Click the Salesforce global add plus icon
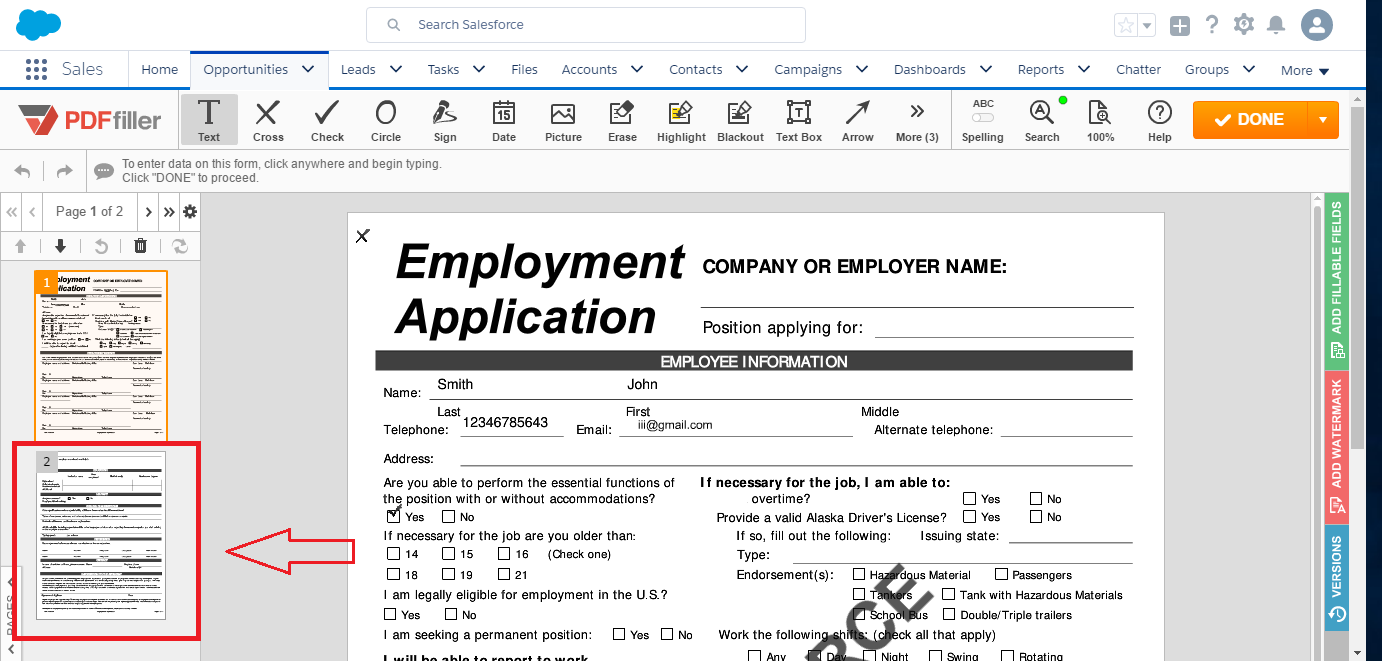This screenshot has height=661, width=1382. (1180, 26)
